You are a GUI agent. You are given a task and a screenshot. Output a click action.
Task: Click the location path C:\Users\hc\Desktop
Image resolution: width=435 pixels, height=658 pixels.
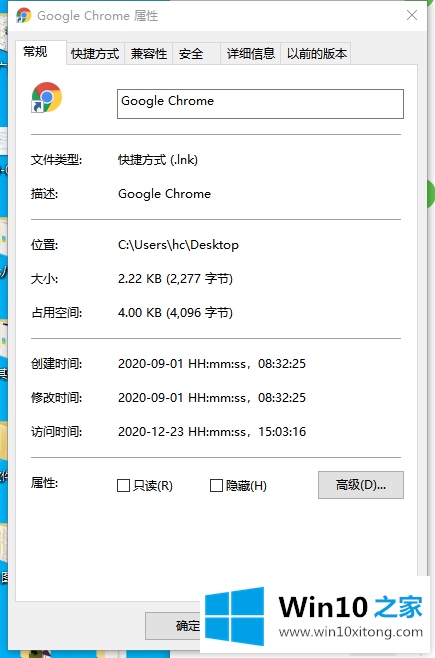point(178,245)
